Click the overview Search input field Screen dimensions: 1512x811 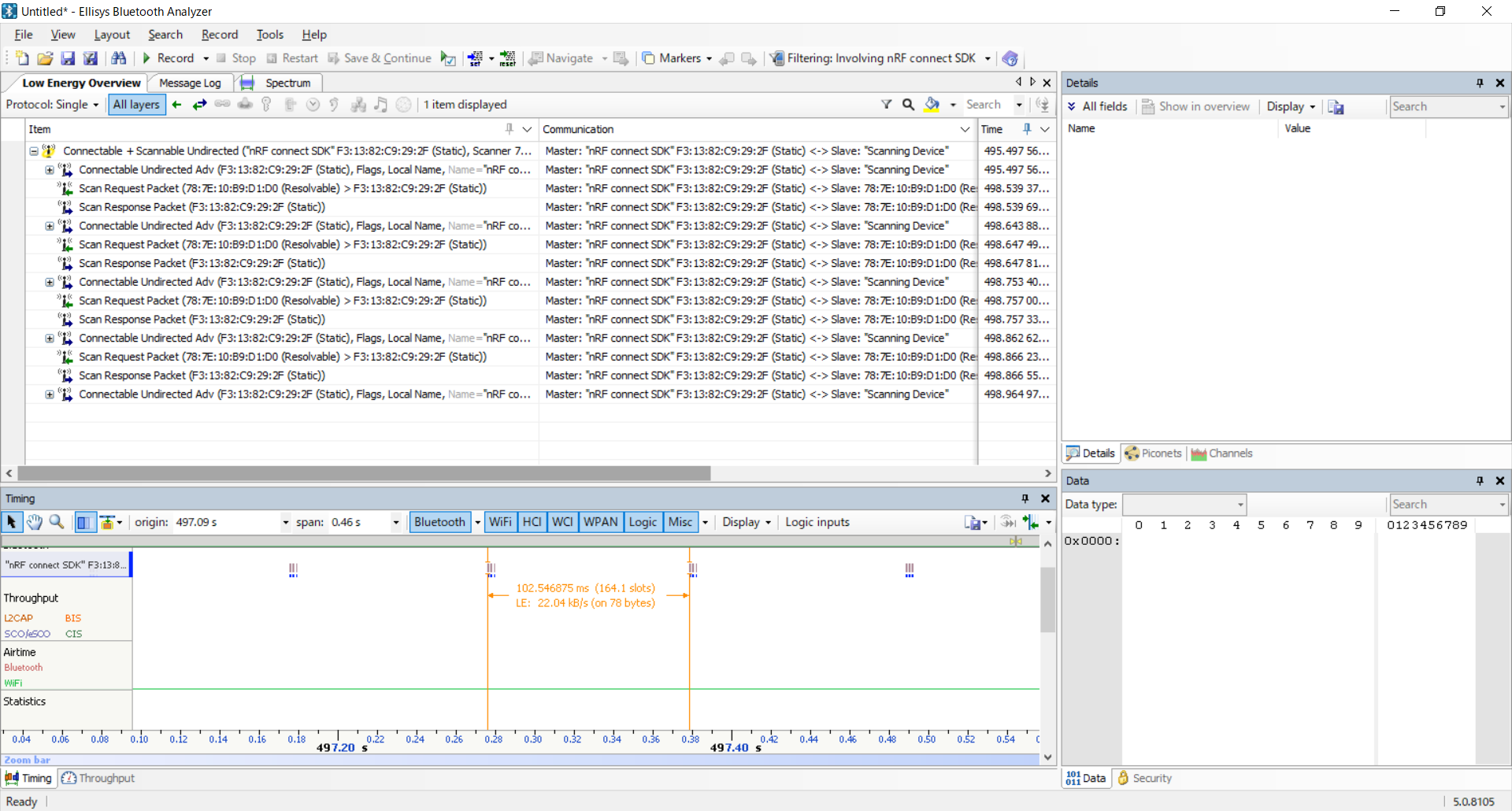point(988,105)
